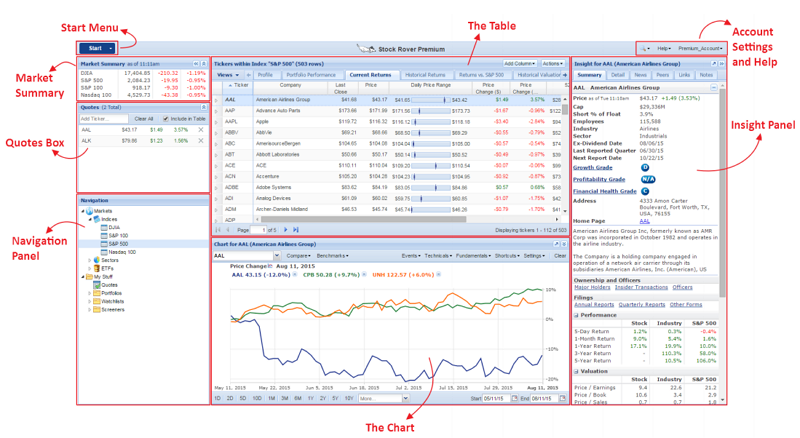Expand the Screeners folder

[x=90, y=309]
